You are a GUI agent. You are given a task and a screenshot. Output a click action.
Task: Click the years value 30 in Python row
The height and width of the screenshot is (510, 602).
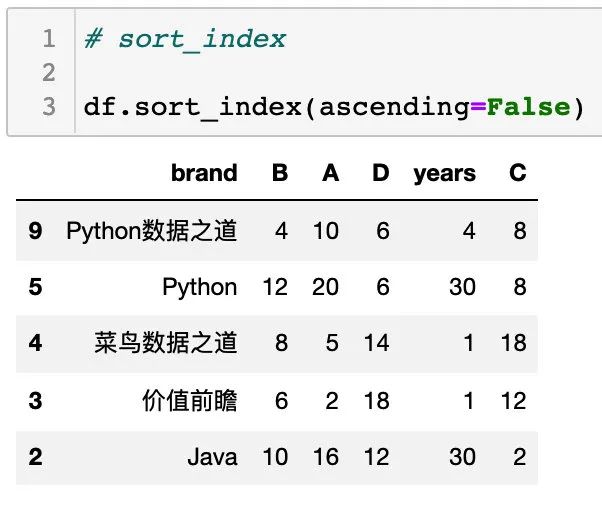pos(463,287)
